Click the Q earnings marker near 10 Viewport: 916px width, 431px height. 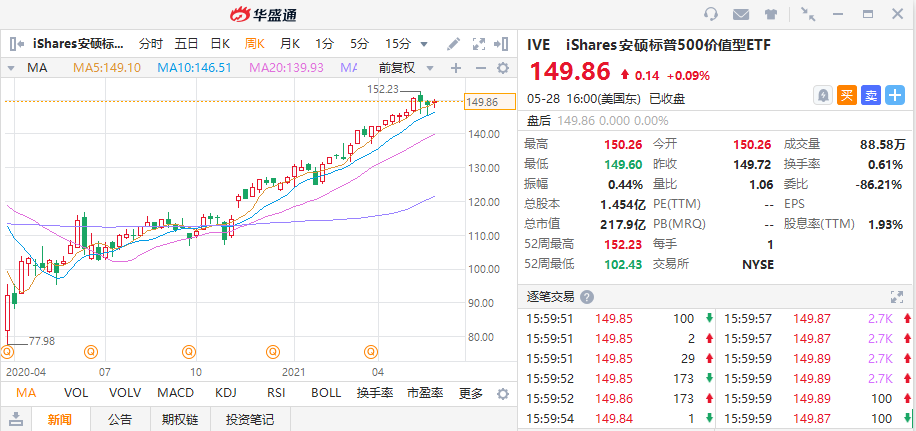(x=189, y=352)
